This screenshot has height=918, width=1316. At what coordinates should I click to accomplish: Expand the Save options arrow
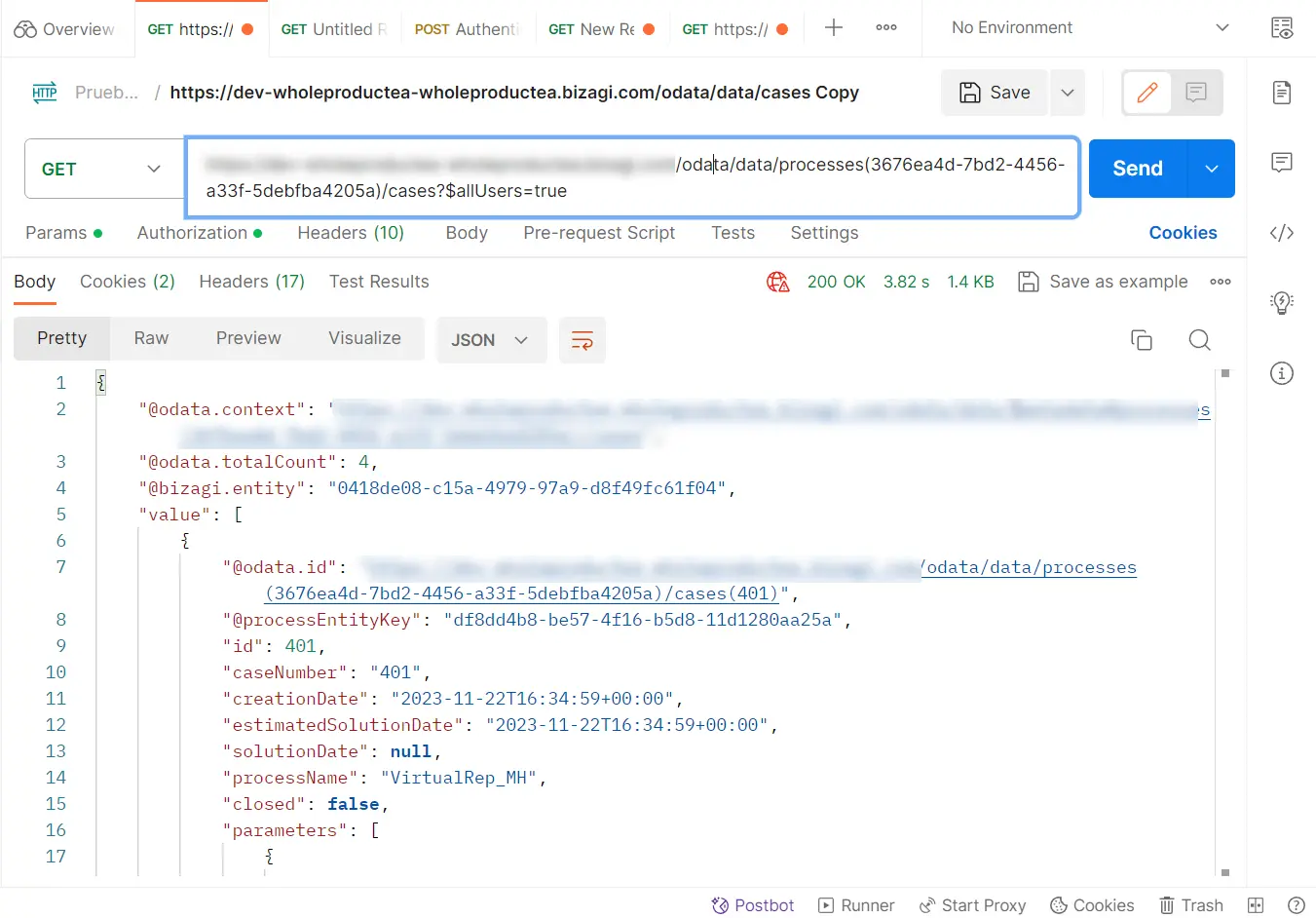click(1068, 93)
